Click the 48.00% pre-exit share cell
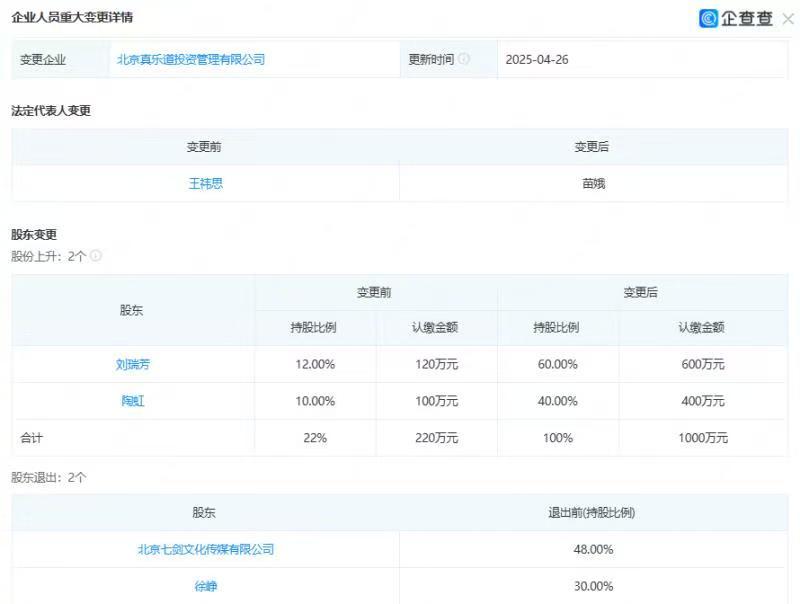This screenshot has height=604, width=800. pyautogui.click(x=594, y=549)
